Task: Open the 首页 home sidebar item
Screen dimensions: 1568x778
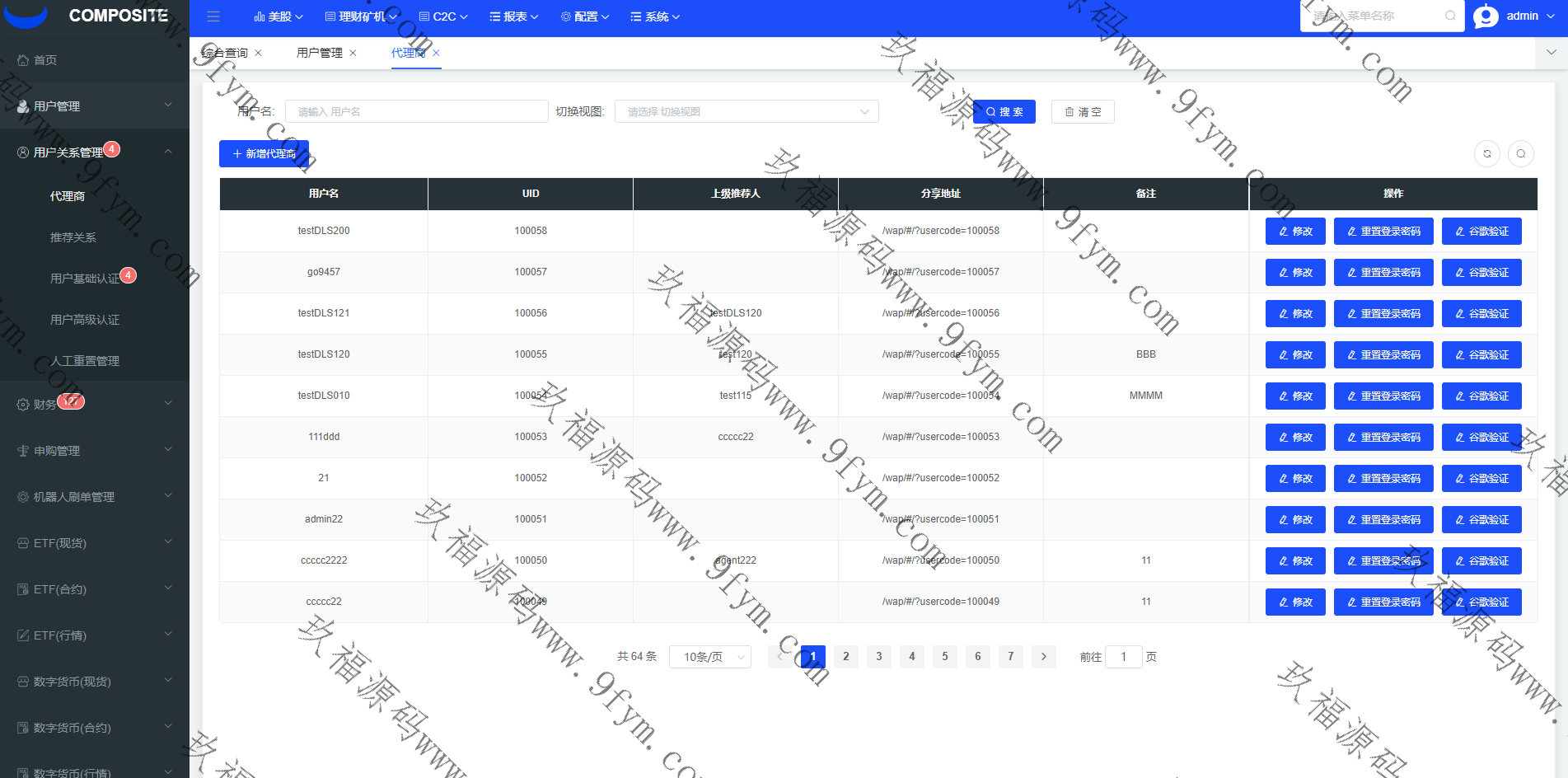Action: [45, 60]
